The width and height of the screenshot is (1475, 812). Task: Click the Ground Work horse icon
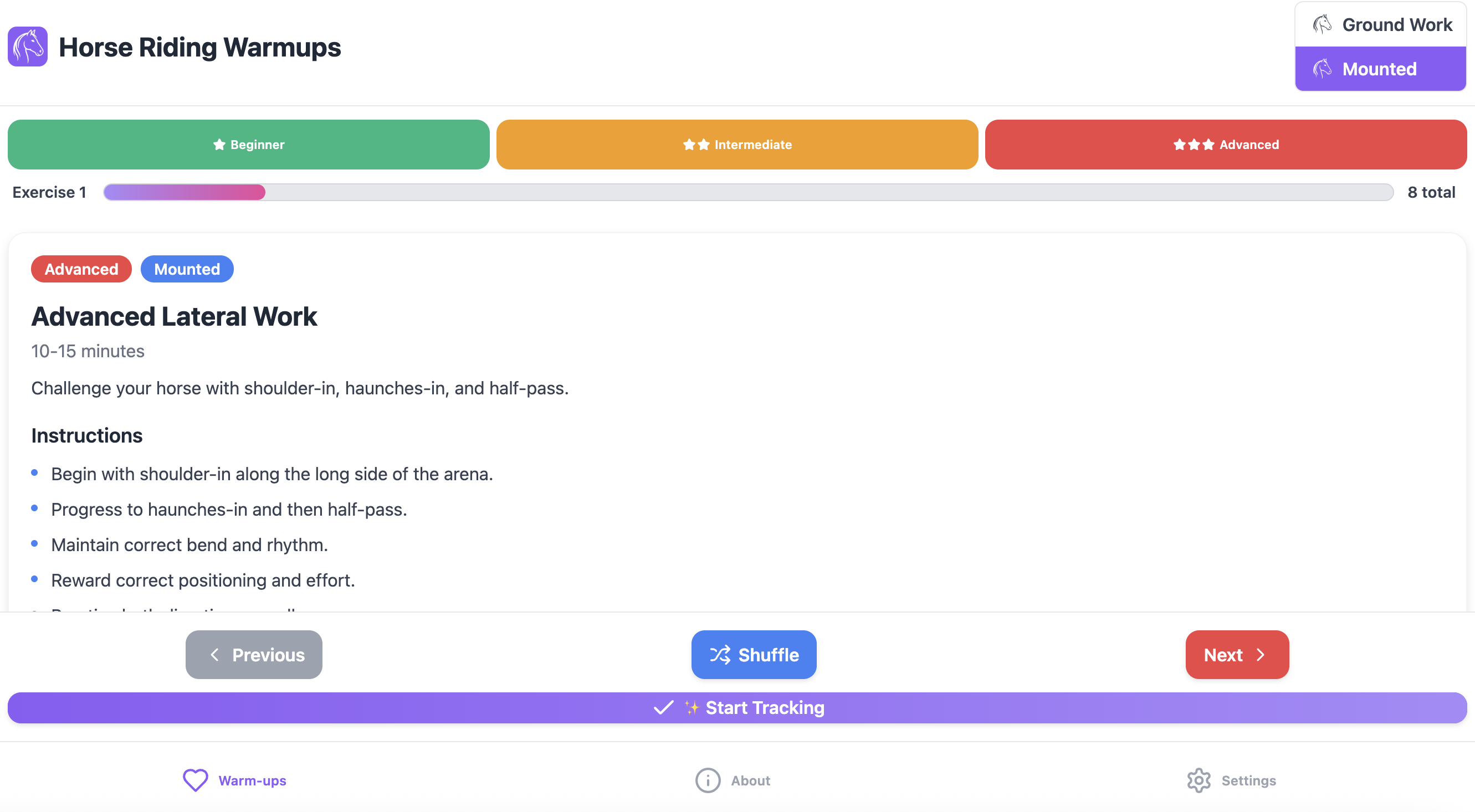1322,24
